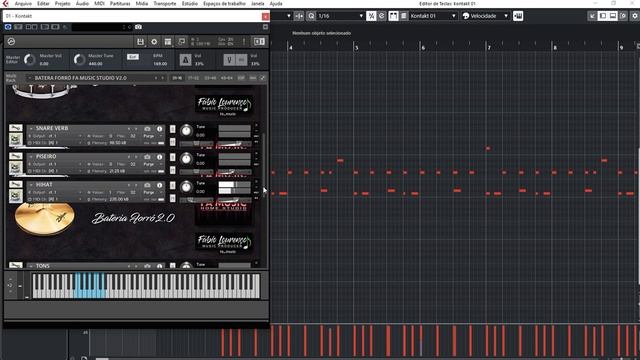Select the 49-64 rack page tab
Viewport: 640px width, 360px height.
pos(227,78)
